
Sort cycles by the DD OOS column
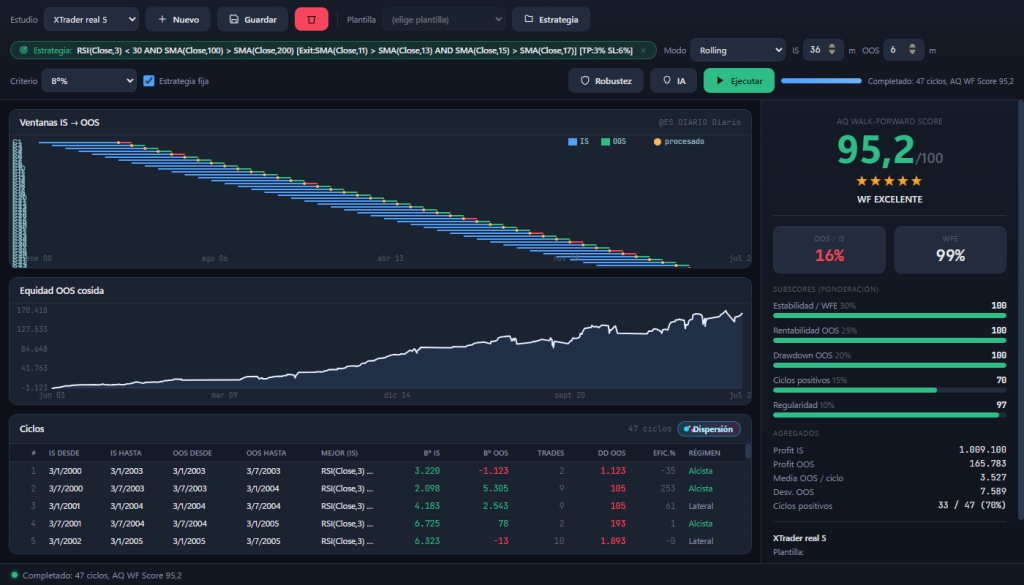611,453
